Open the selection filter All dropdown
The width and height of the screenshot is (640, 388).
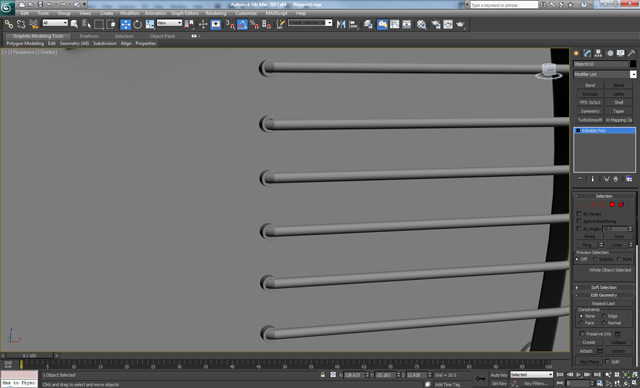click(55, 23)
